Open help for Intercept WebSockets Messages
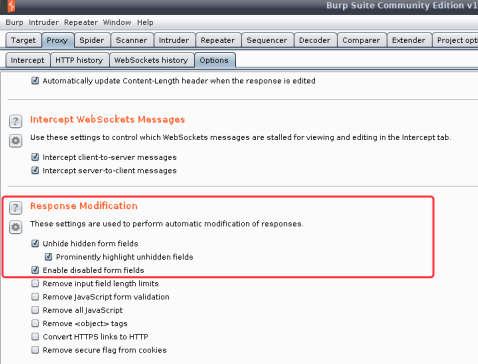The width and height of the screenshot is (478, 364). [15, 121]
